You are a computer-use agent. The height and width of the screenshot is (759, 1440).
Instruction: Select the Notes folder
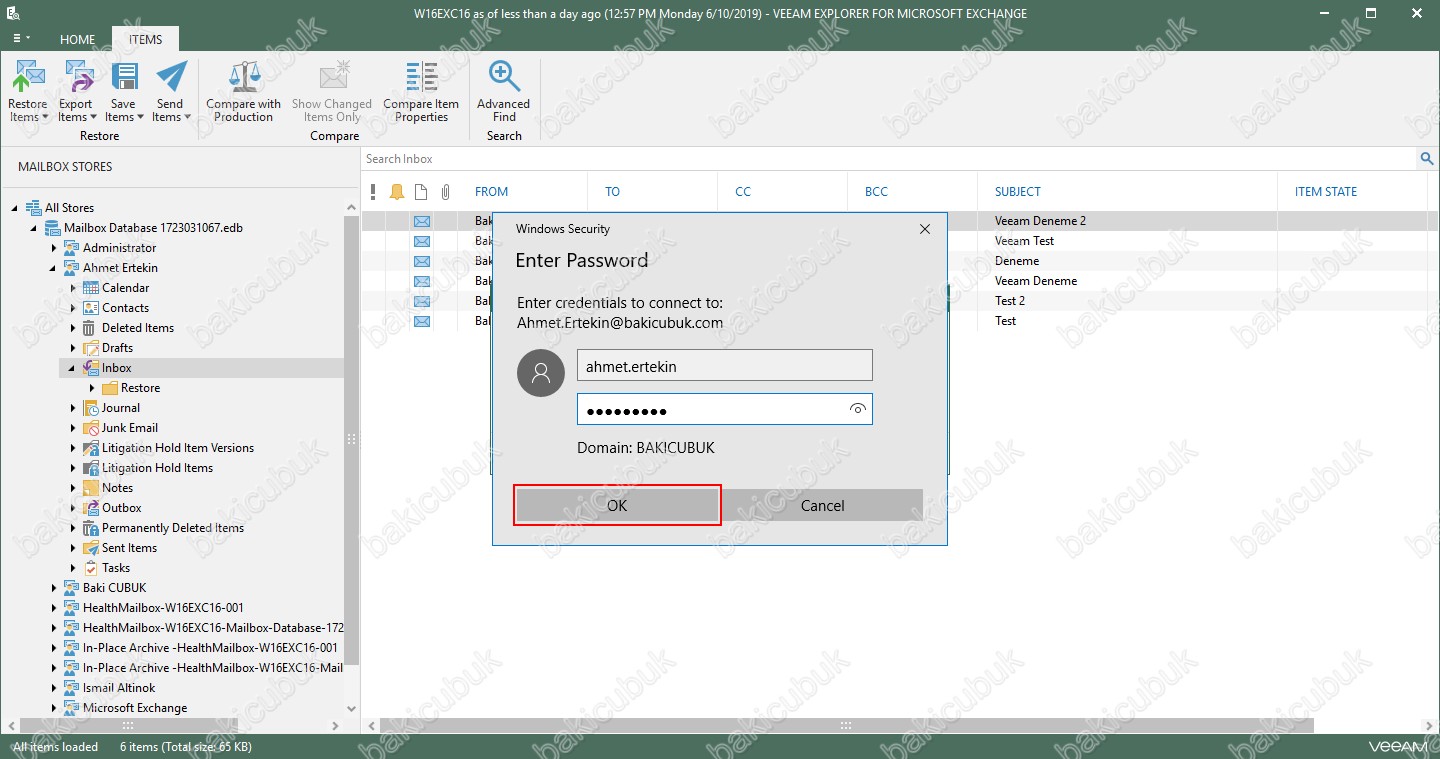point(117,488)
